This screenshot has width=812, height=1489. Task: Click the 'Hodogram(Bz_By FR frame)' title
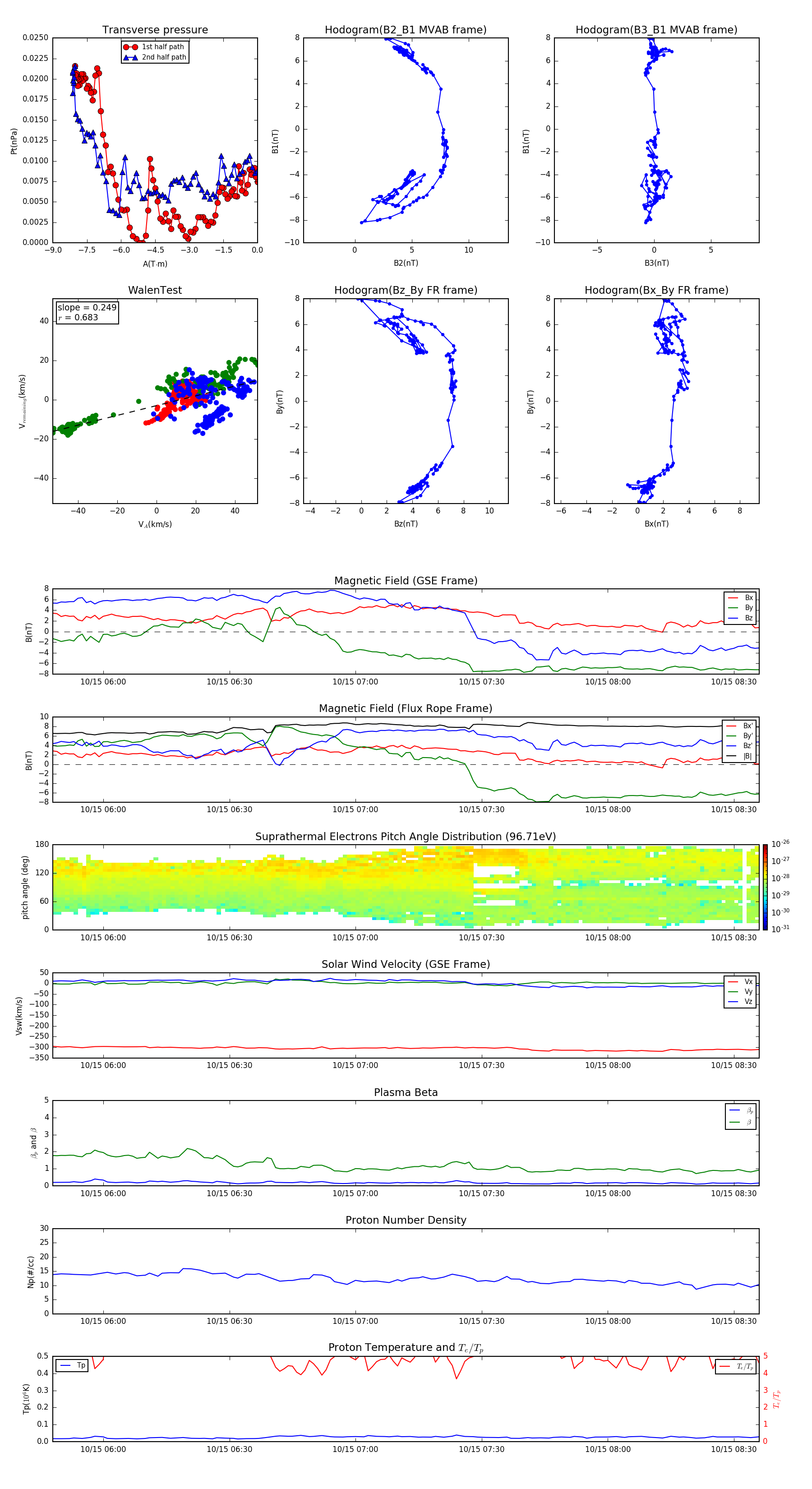(x=406, y=290)
